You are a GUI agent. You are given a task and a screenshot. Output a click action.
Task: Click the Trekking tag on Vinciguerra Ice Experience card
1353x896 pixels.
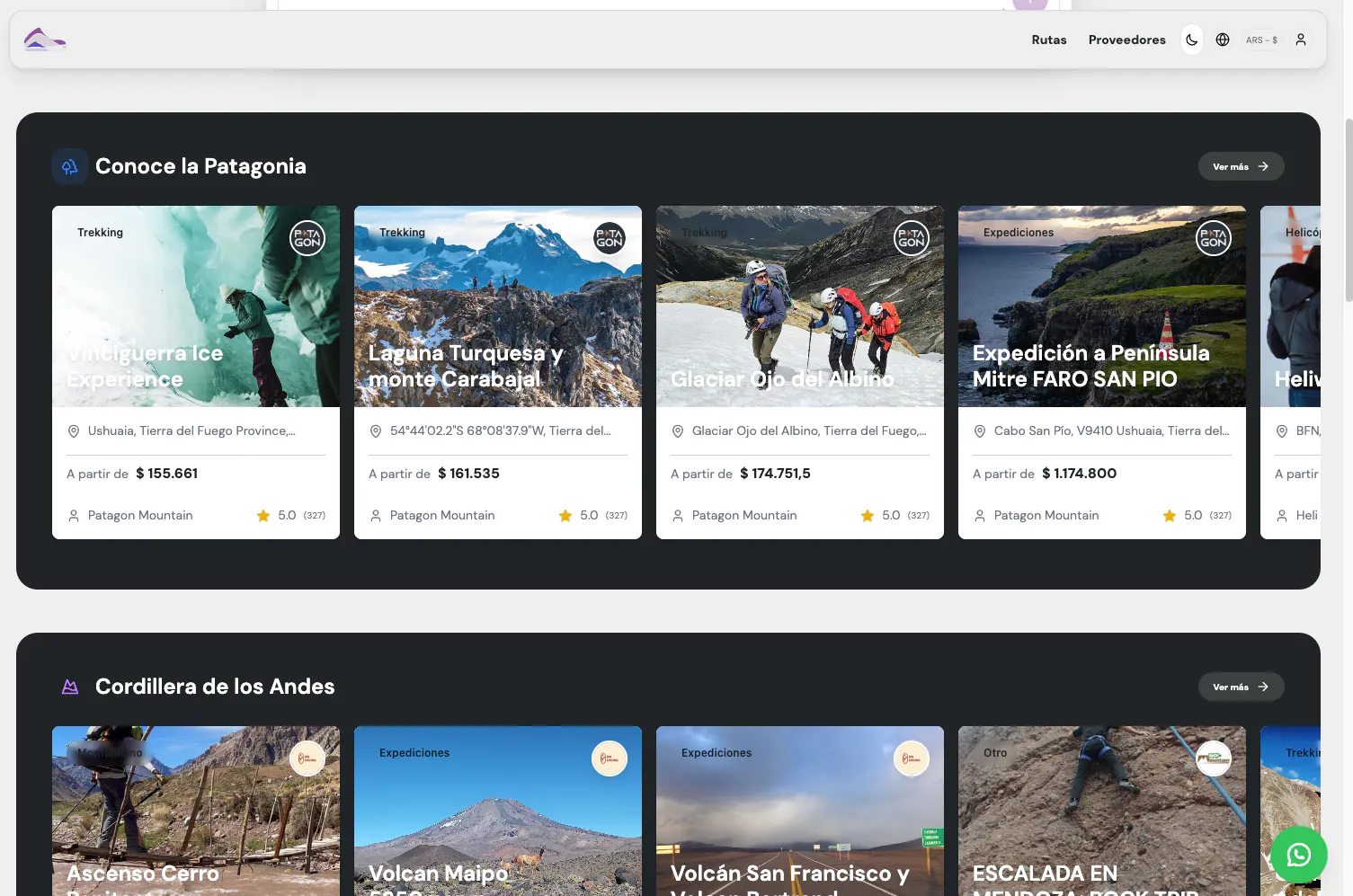click(x=100, y=233)
